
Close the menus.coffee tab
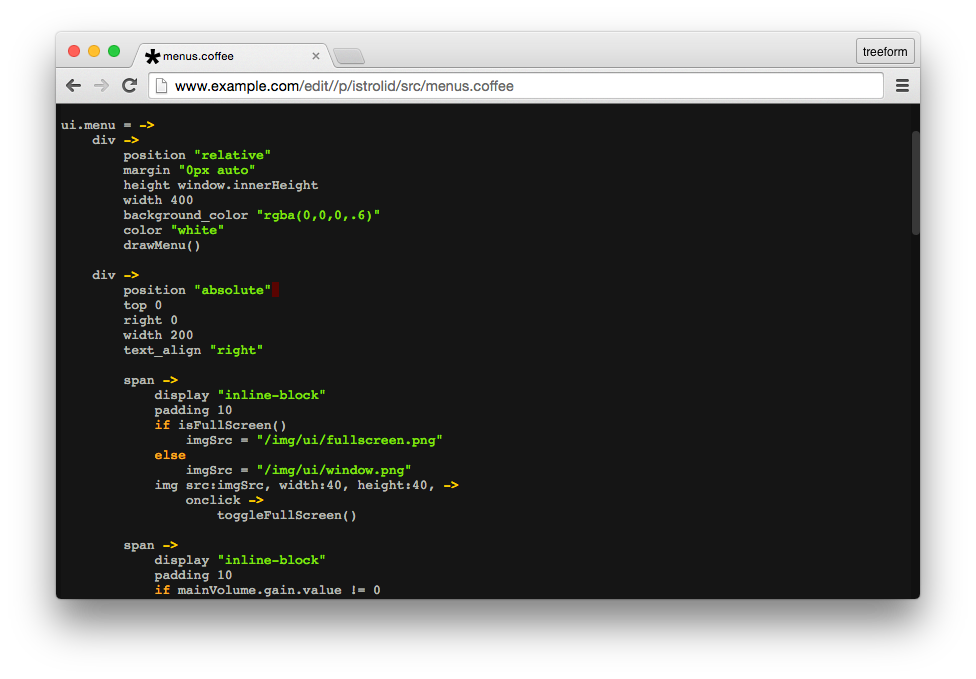click(x=316, y=56)
